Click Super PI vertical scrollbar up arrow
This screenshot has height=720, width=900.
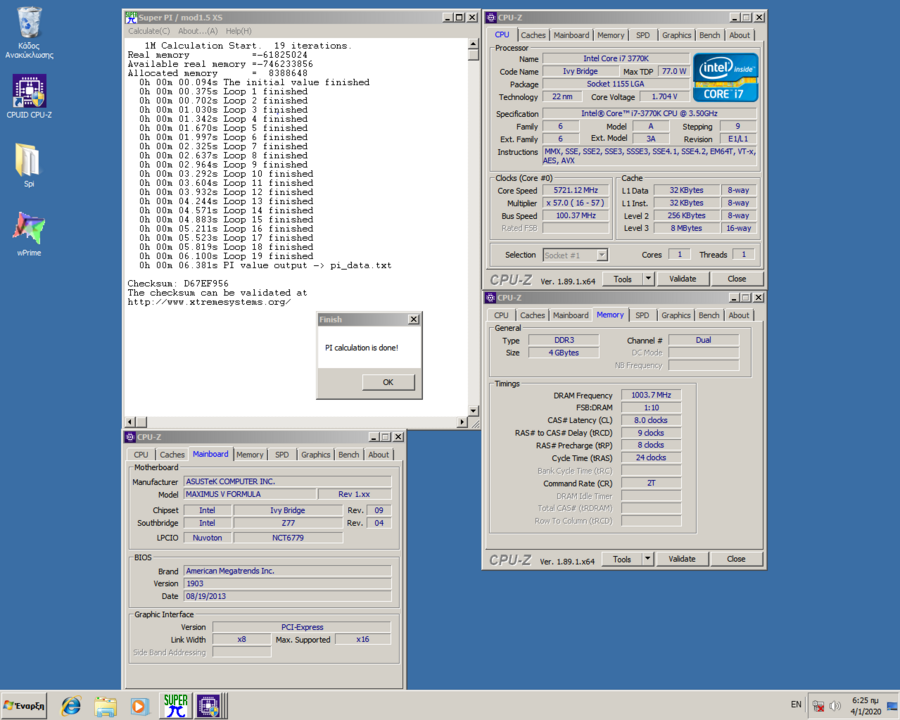tap(474, 44)
